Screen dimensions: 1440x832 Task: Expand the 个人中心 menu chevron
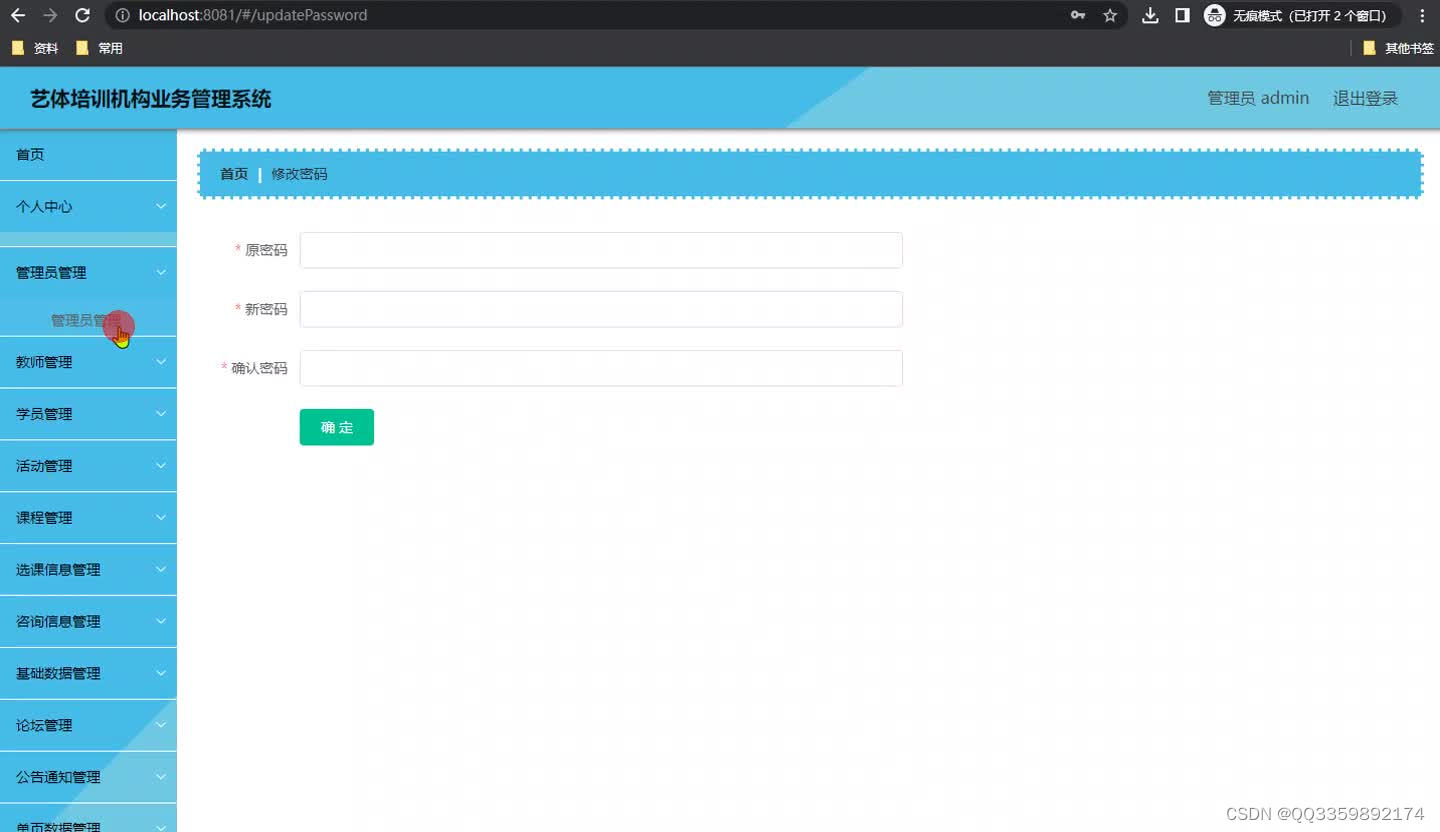161,206
